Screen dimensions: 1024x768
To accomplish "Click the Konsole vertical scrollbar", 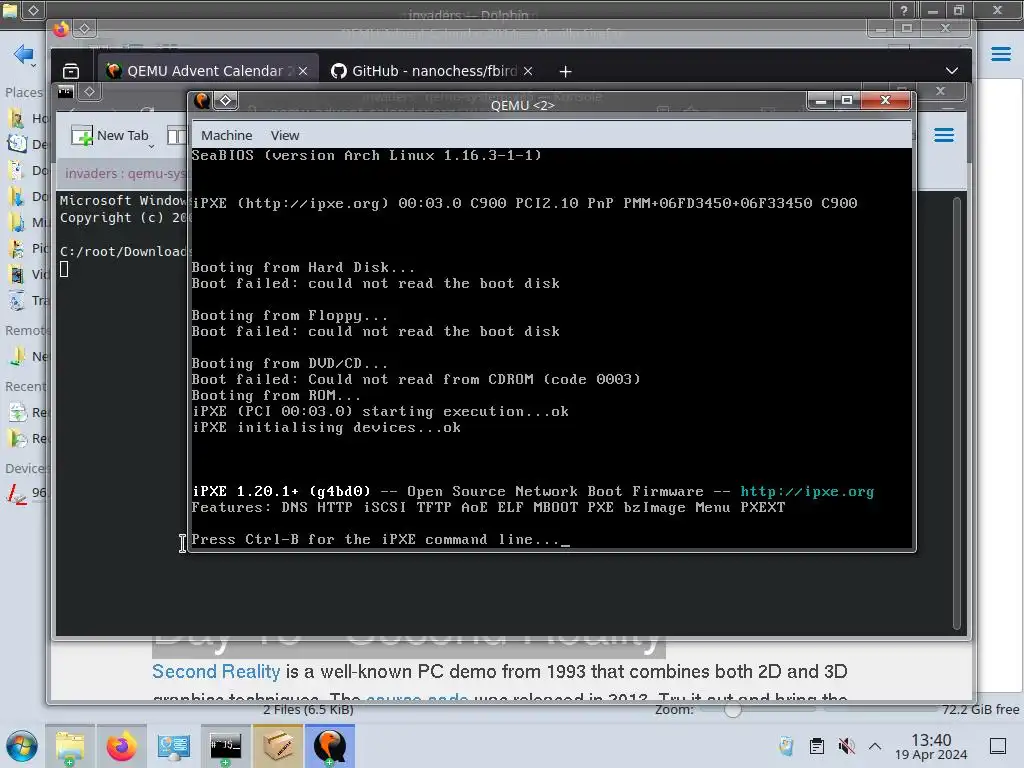I will pos(957,413).
